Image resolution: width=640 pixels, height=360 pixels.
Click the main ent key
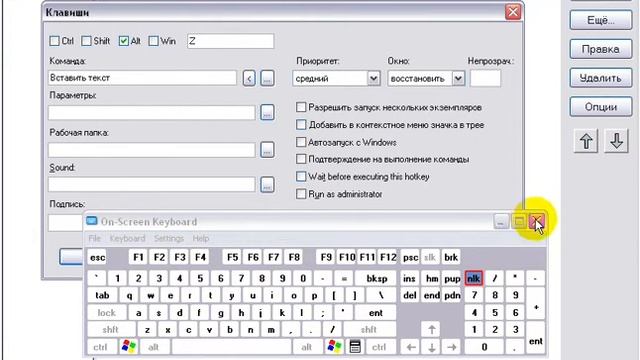[376, 313]
